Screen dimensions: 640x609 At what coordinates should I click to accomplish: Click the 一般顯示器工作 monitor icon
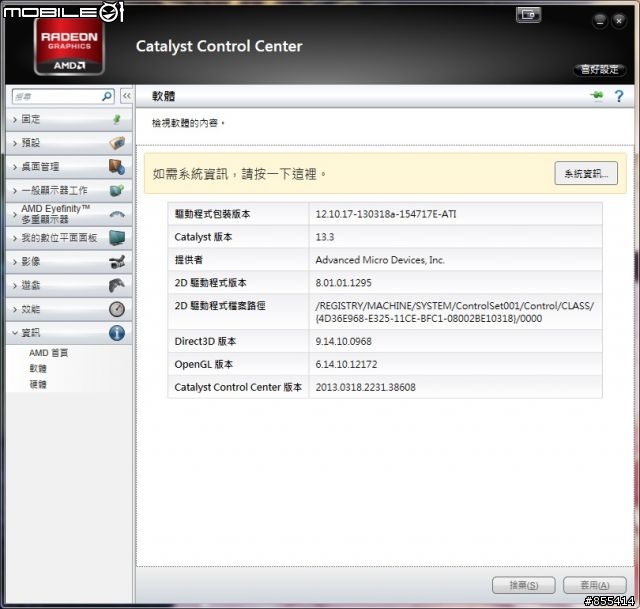(x=117, y=190)
